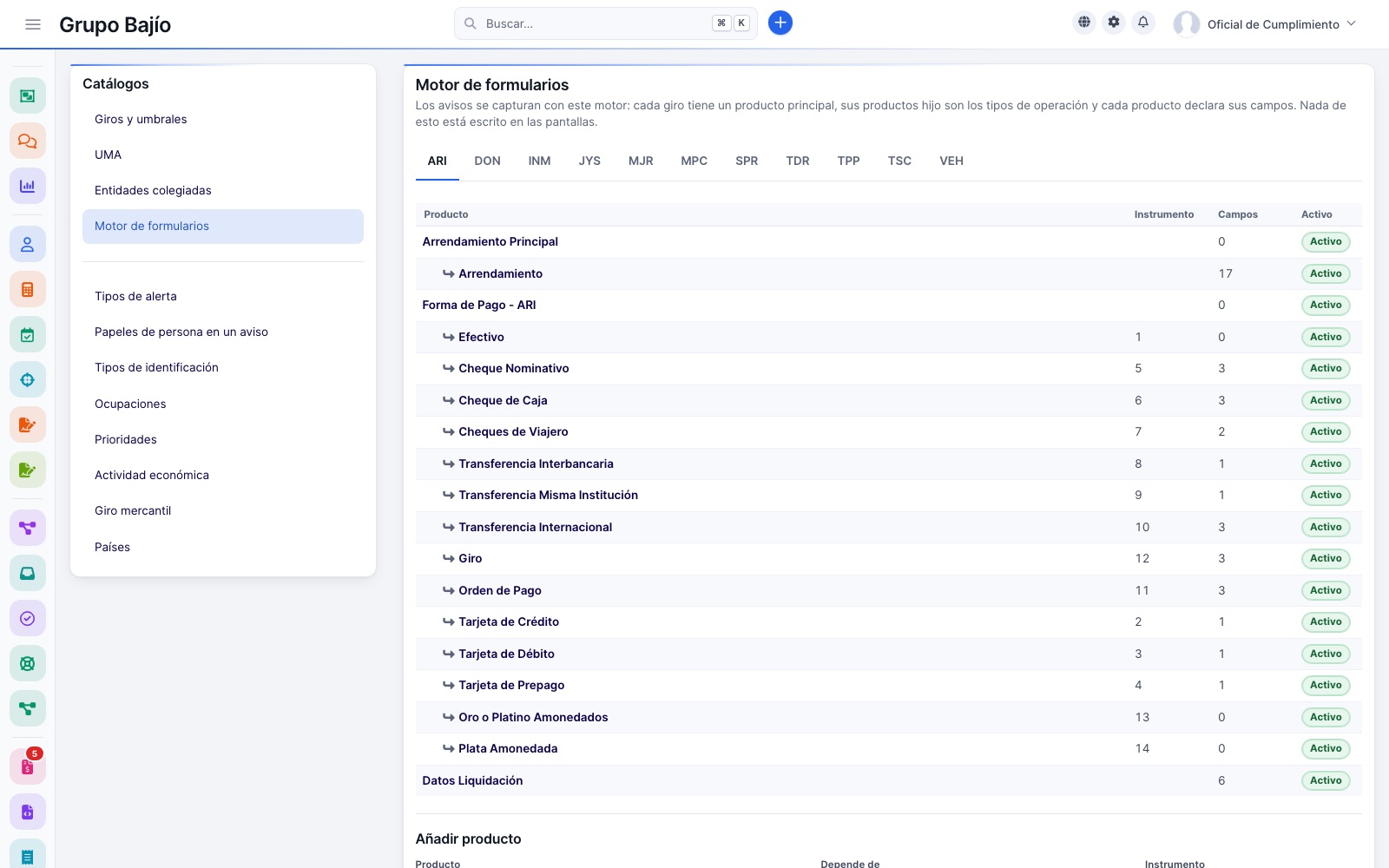Open the purple code file sidebar icon
Image resolution: width=1389 pixels, height=868 pixels.
[x=28, y=812]
